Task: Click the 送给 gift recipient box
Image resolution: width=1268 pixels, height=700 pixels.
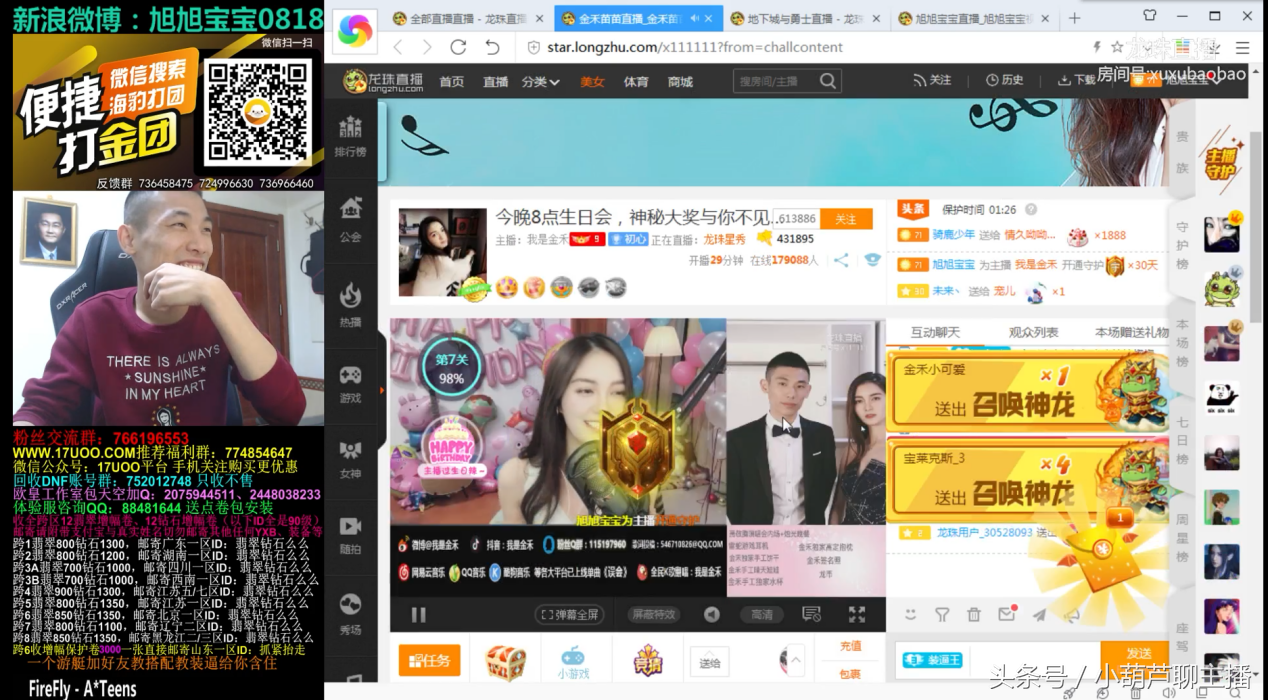Action: (x=709, y=662)
